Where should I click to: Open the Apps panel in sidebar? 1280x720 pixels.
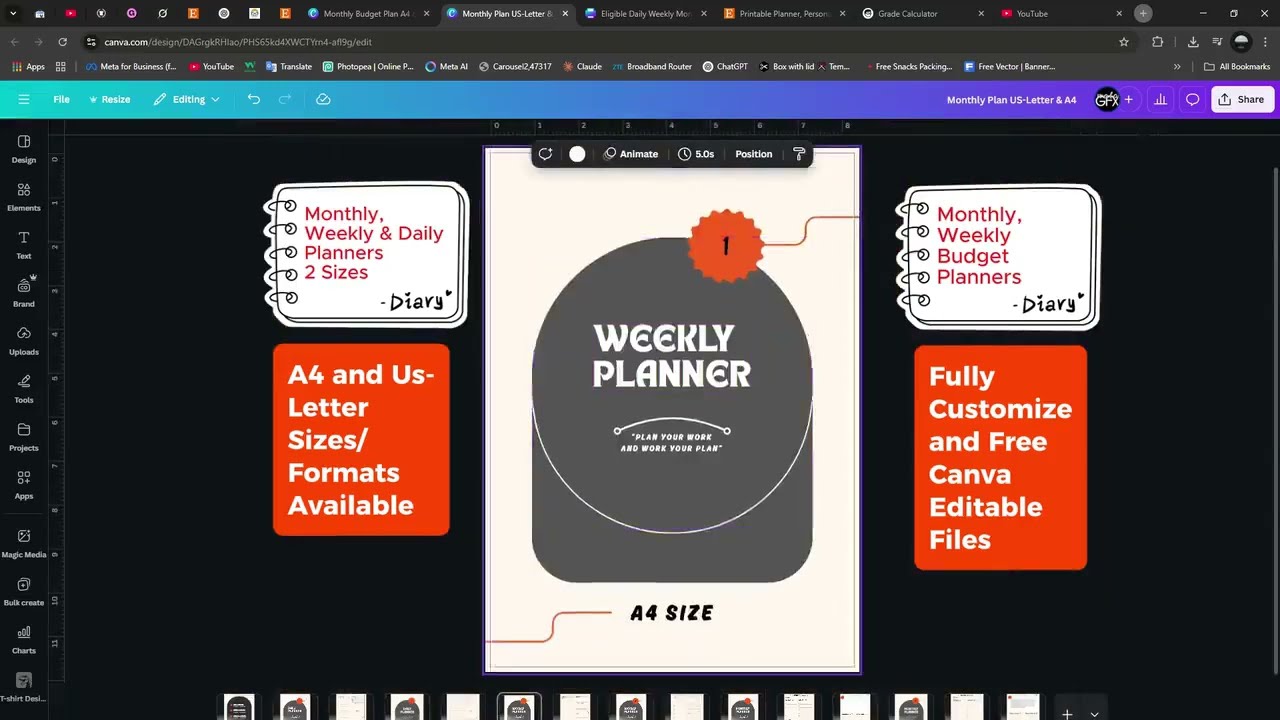tap(24, 485)
